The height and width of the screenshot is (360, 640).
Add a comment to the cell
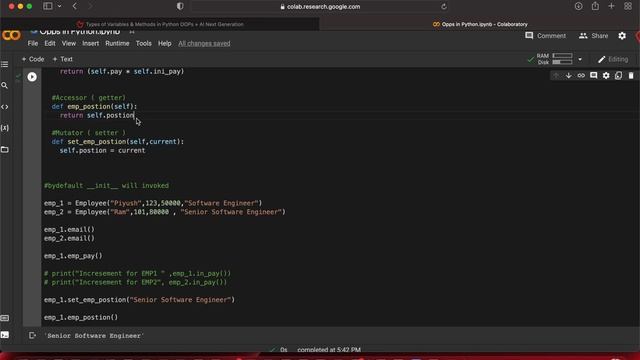point(593,76)
